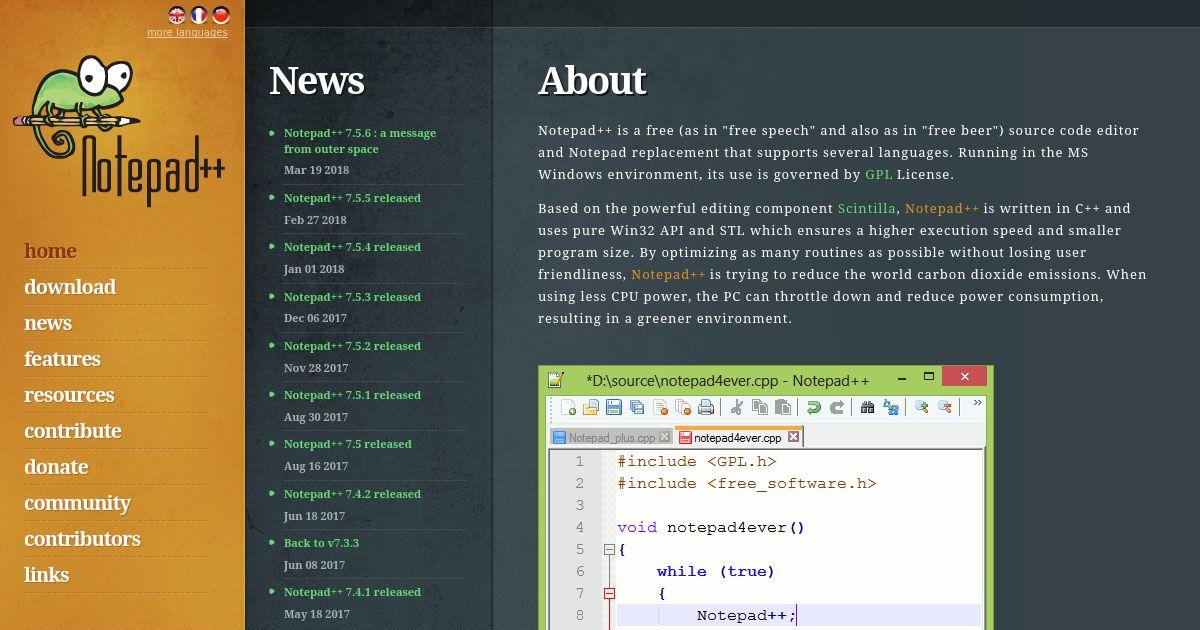Close the notepad4ever.cpp tab with its X

pos(793,437)
